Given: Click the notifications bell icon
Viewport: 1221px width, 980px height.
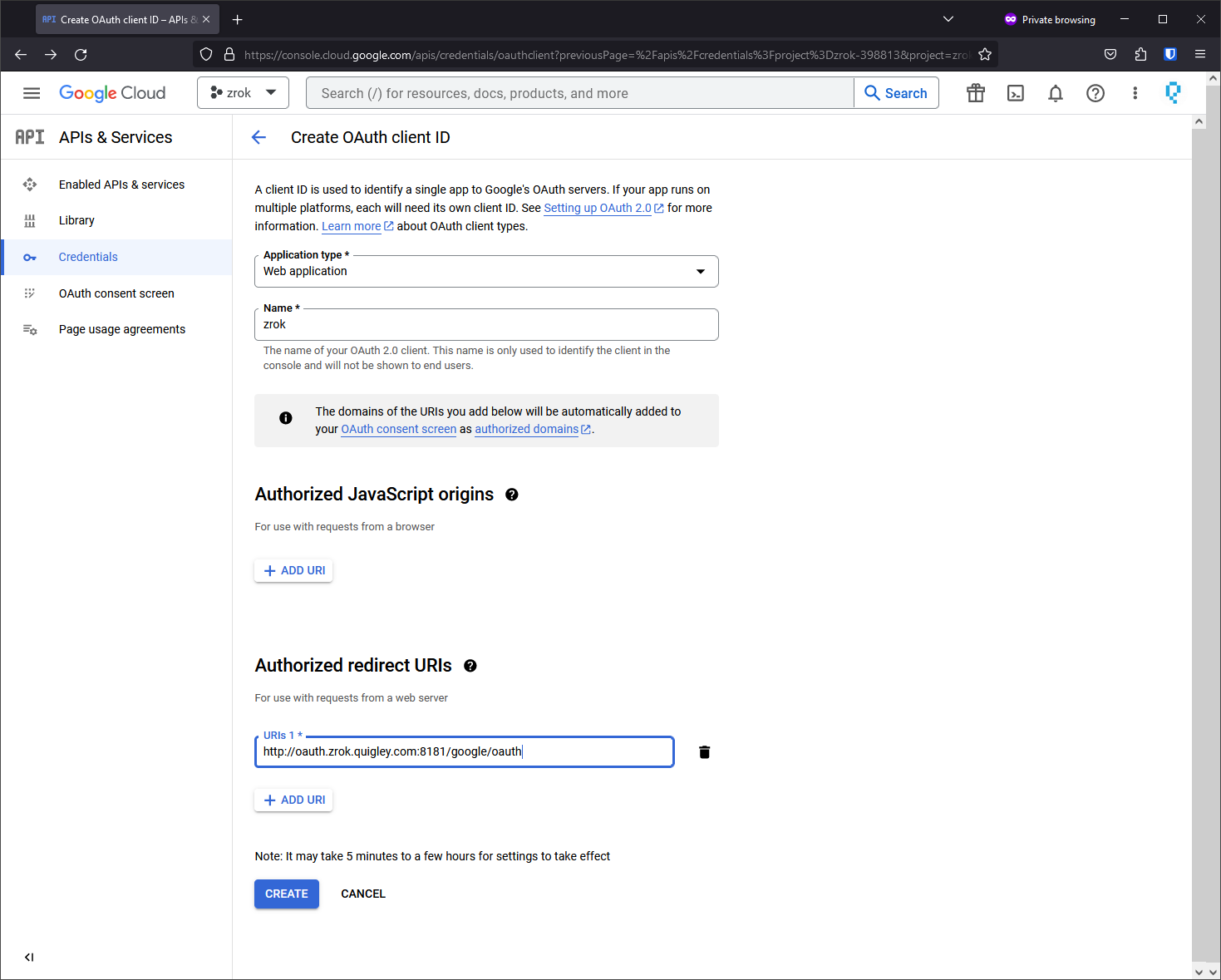Looking at the screenshot, I should 1055,93.
